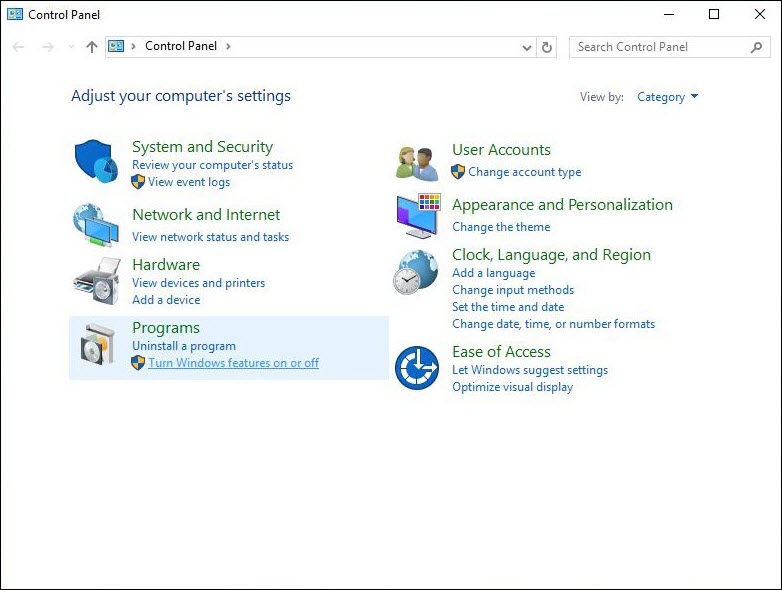Click Set the time and date
Image resolution: width=782 pixels, height=590 pixels.
tap(508, 307)
